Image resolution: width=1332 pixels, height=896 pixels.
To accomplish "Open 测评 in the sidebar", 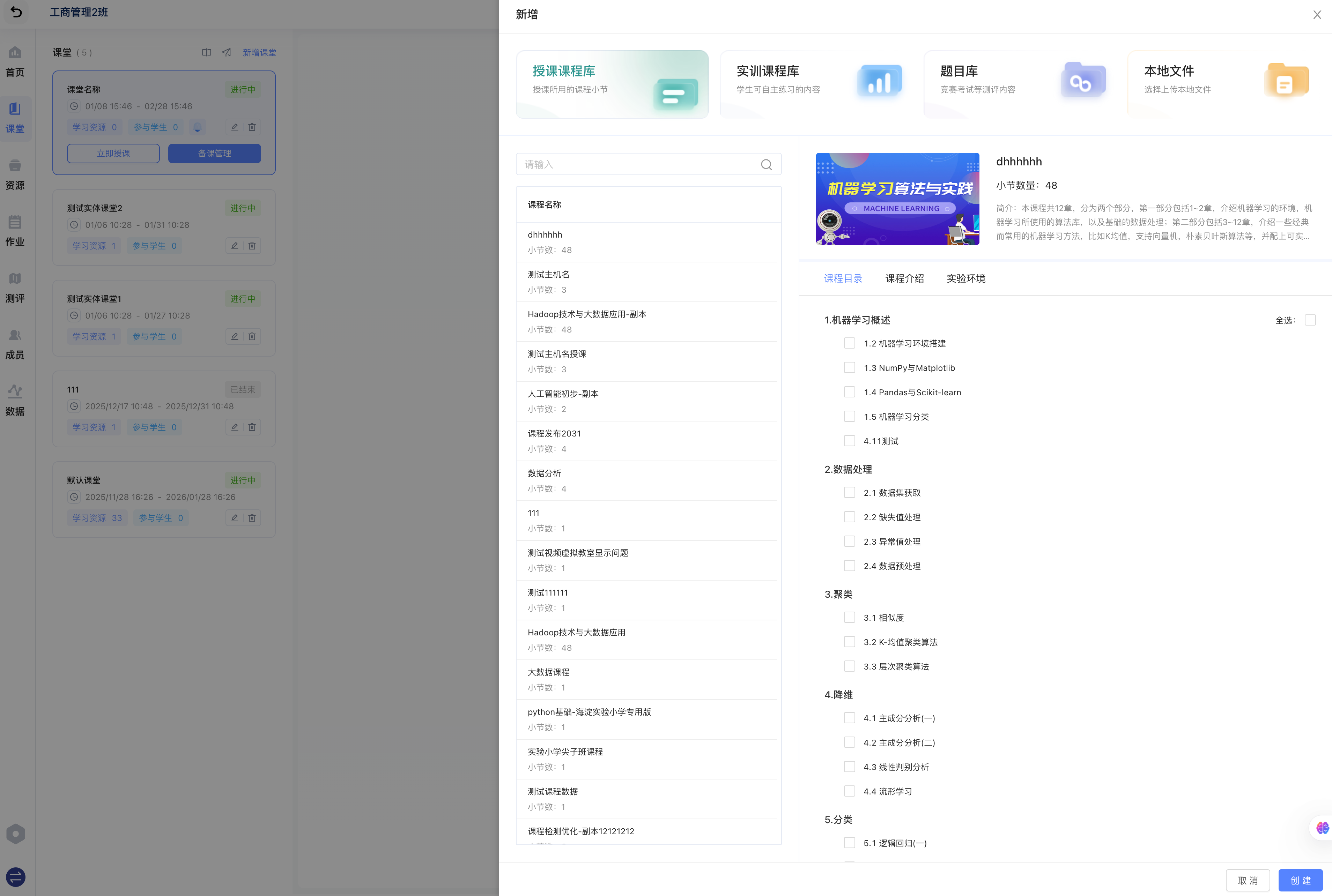I will pos(15,288).
